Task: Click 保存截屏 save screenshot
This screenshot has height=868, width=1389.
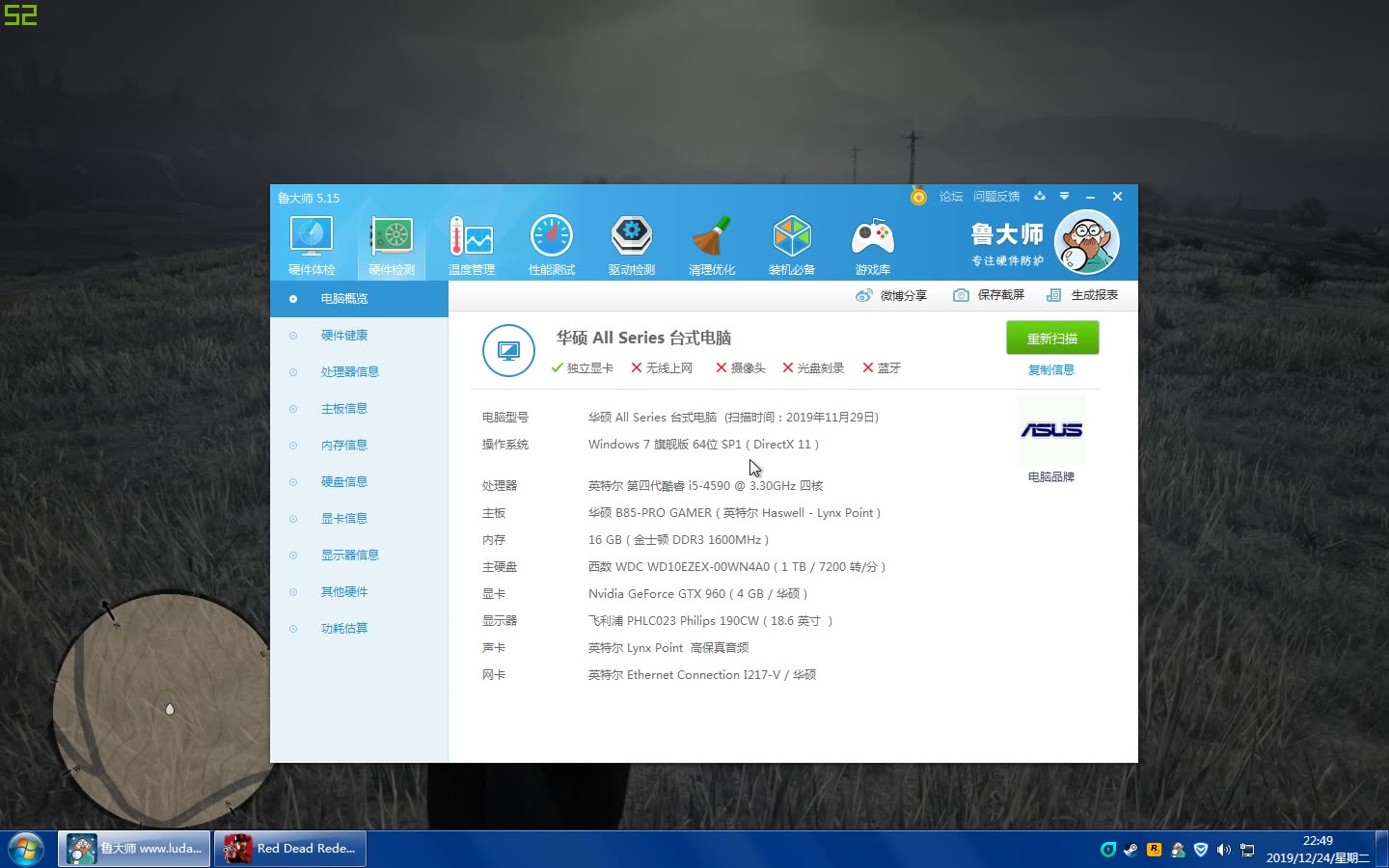Action: [x=989, y=295]
